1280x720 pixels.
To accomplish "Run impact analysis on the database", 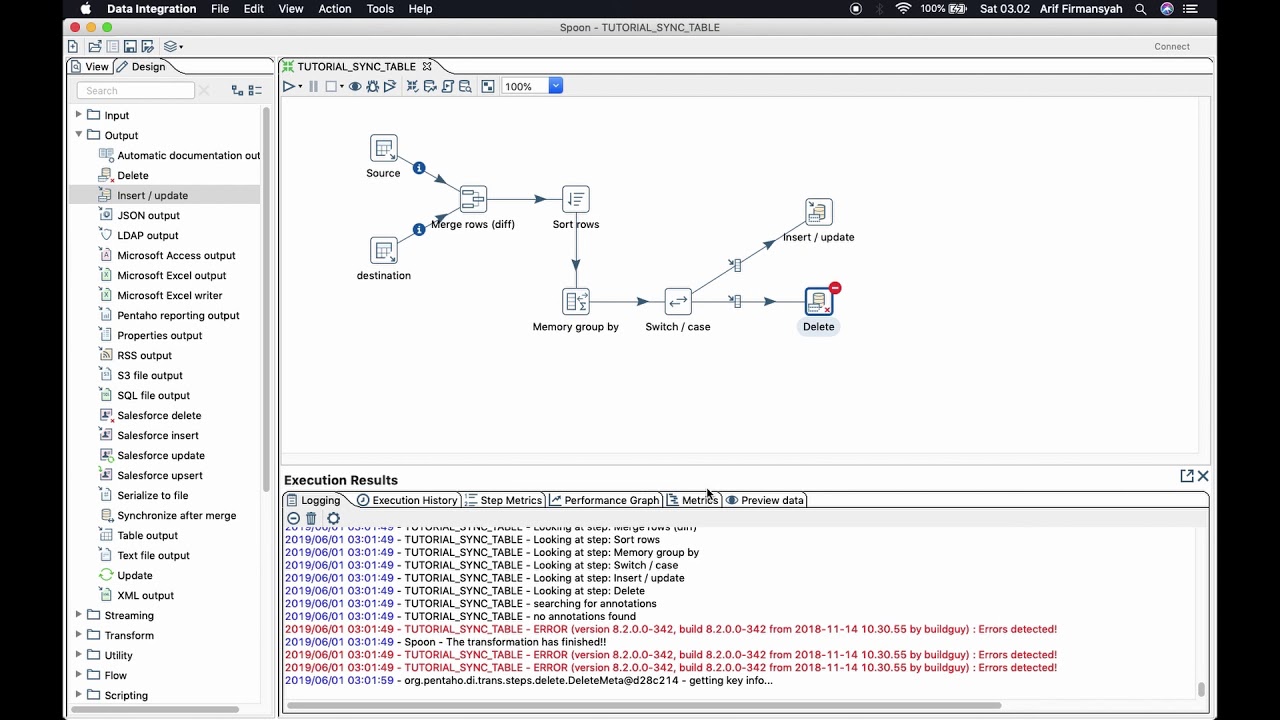I will point(430,87).
